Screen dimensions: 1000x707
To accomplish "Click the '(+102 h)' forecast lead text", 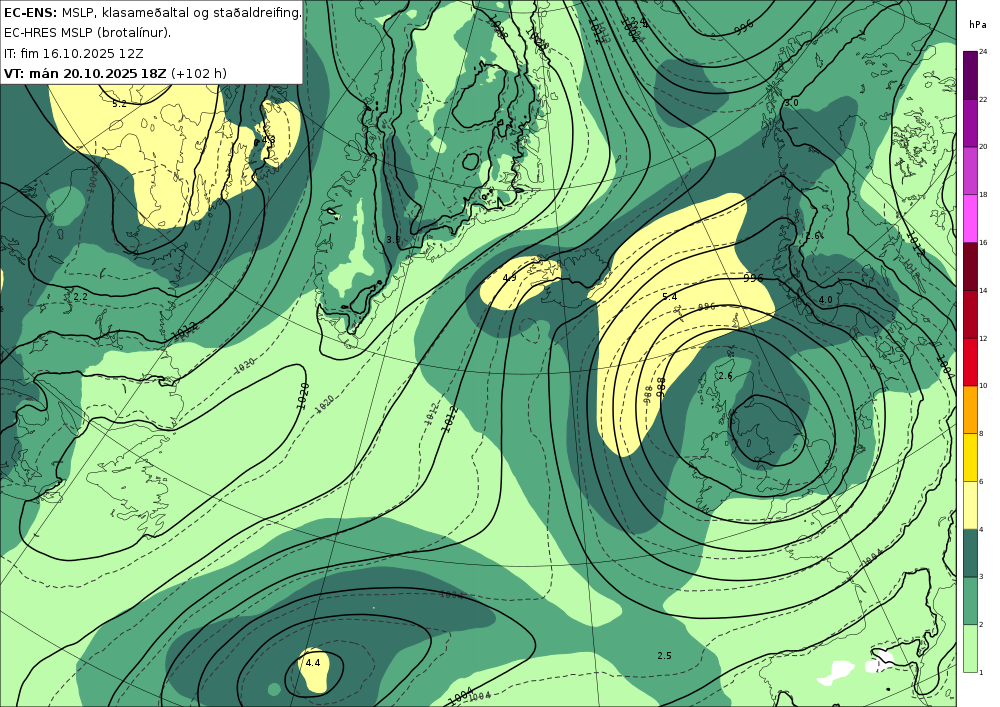I will [198, 73].
